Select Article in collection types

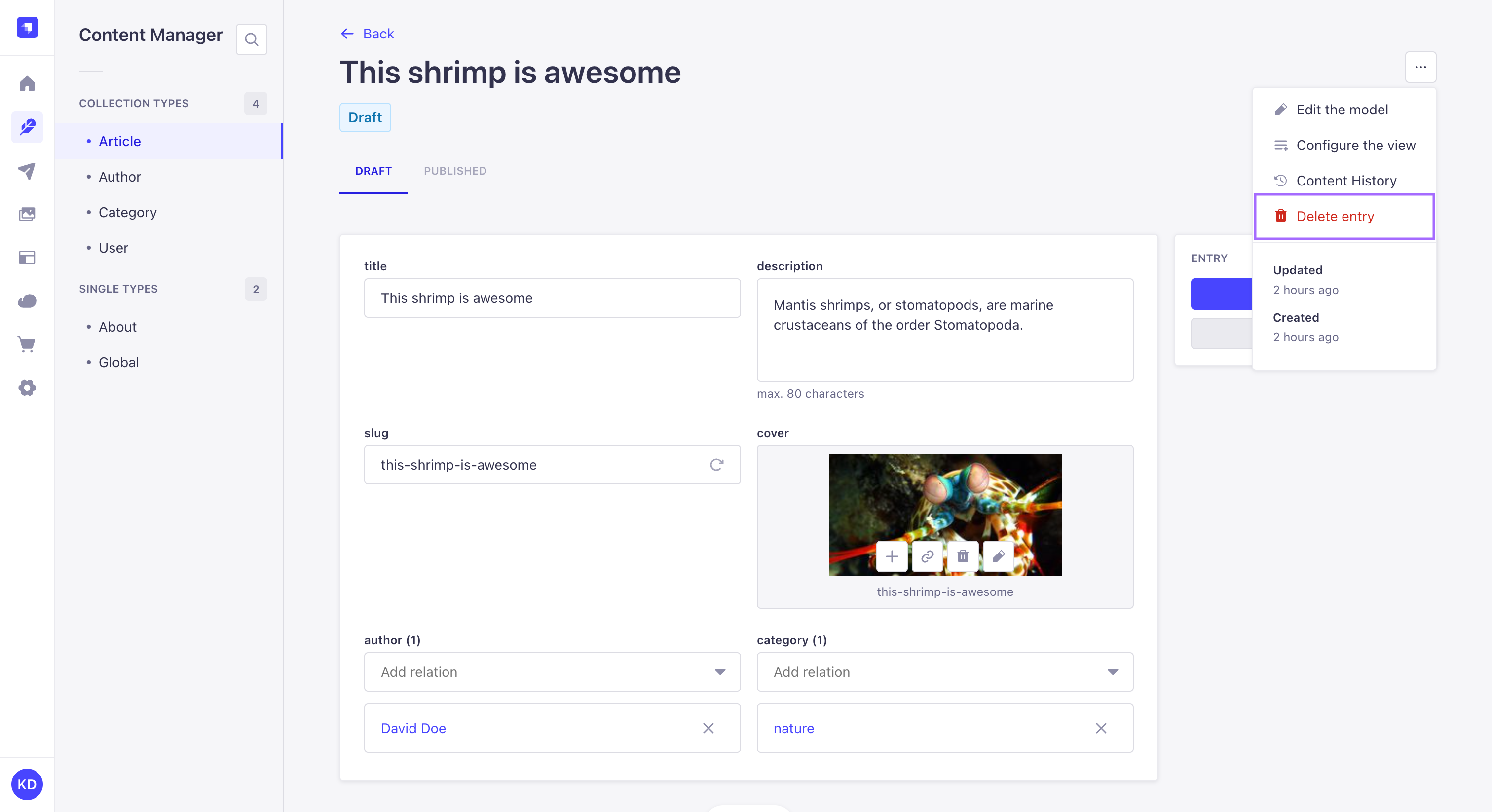119,140
